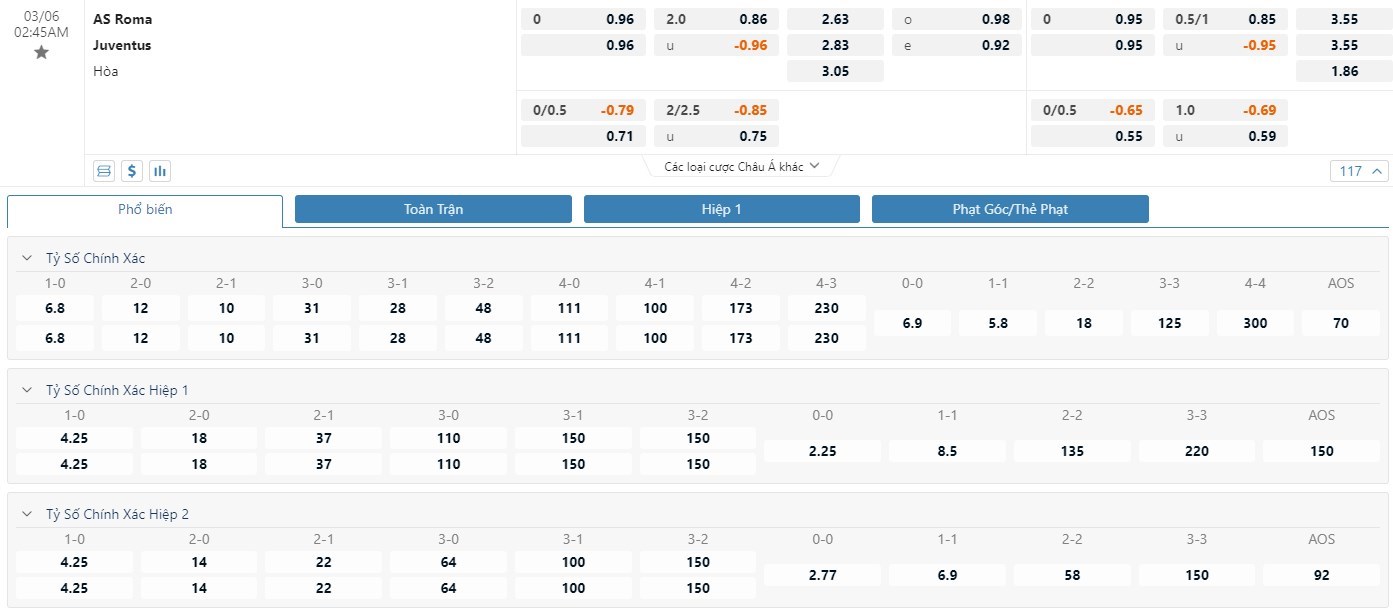
Task: Select 1-1 first half score odds 8.5
Action: pos(947,451)
